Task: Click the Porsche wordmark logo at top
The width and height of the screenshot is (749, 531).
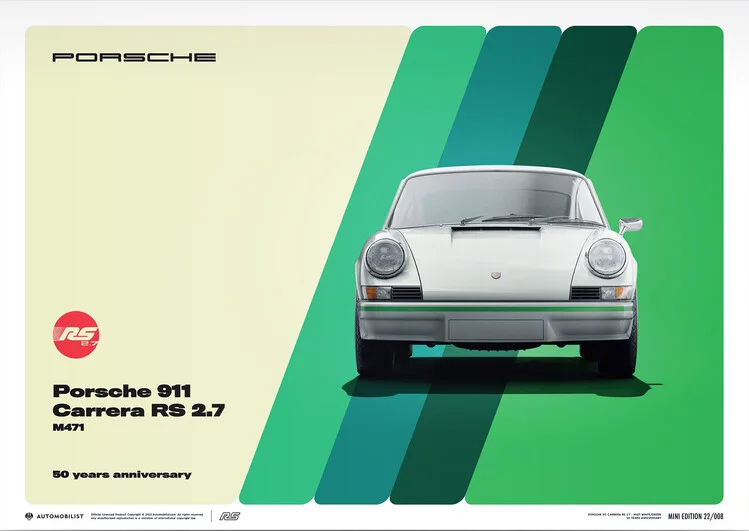Action: coord(134,57)
